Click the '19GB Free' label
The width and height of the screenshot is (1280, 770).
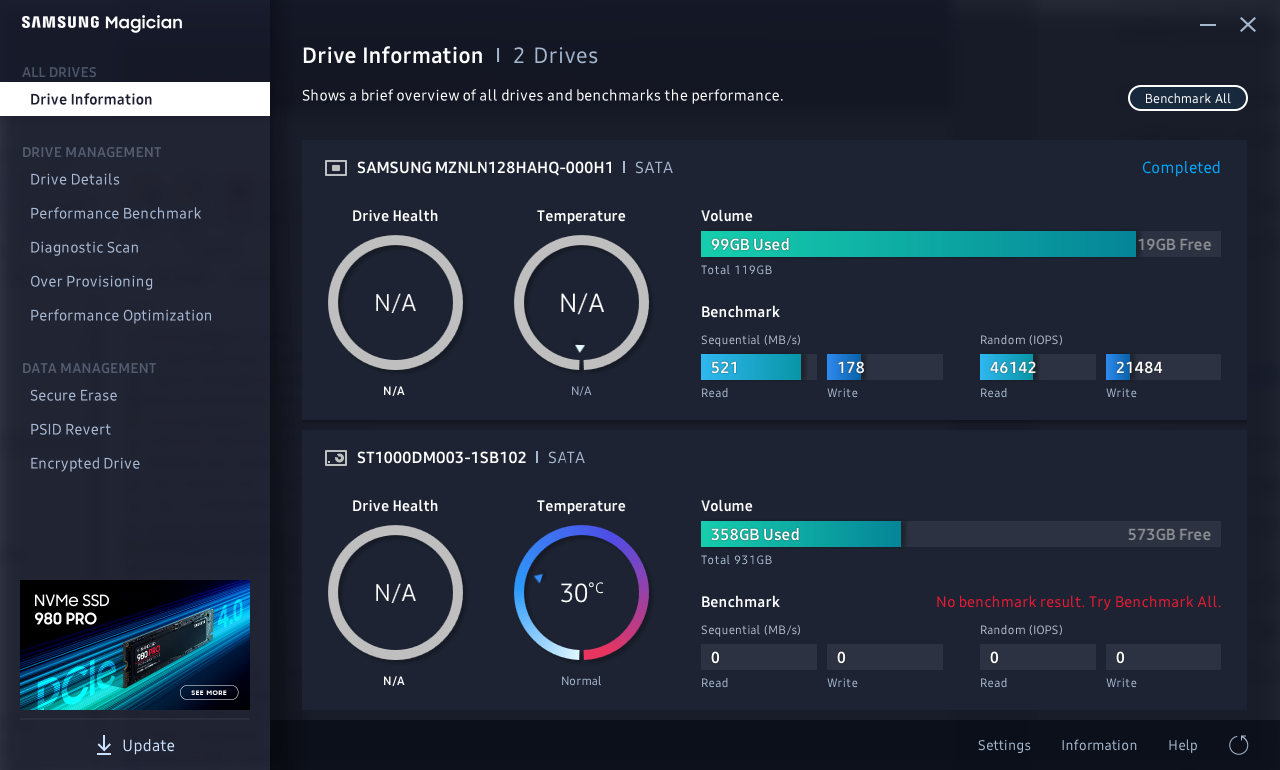click(x=1174, y=244)
